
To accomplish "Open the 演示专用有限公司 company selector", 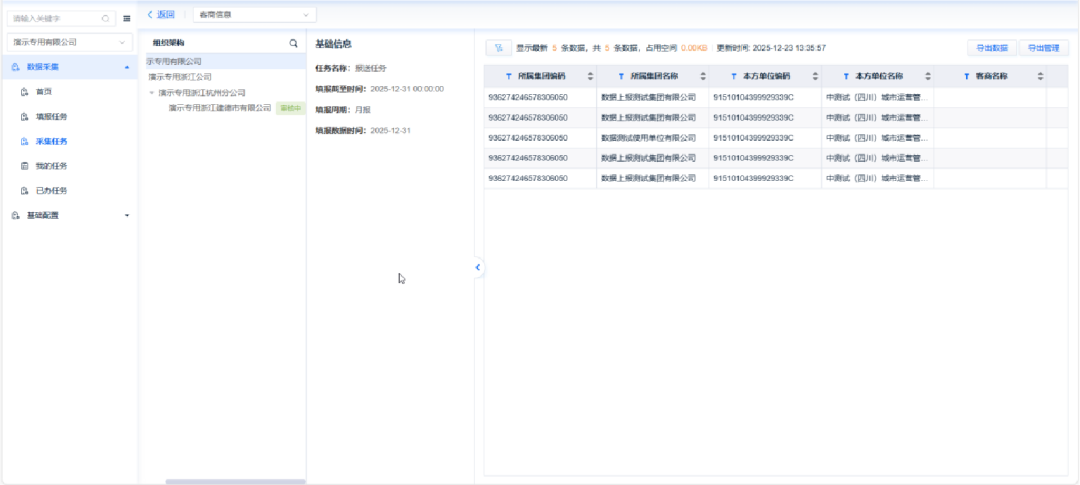I will point(69,42).
